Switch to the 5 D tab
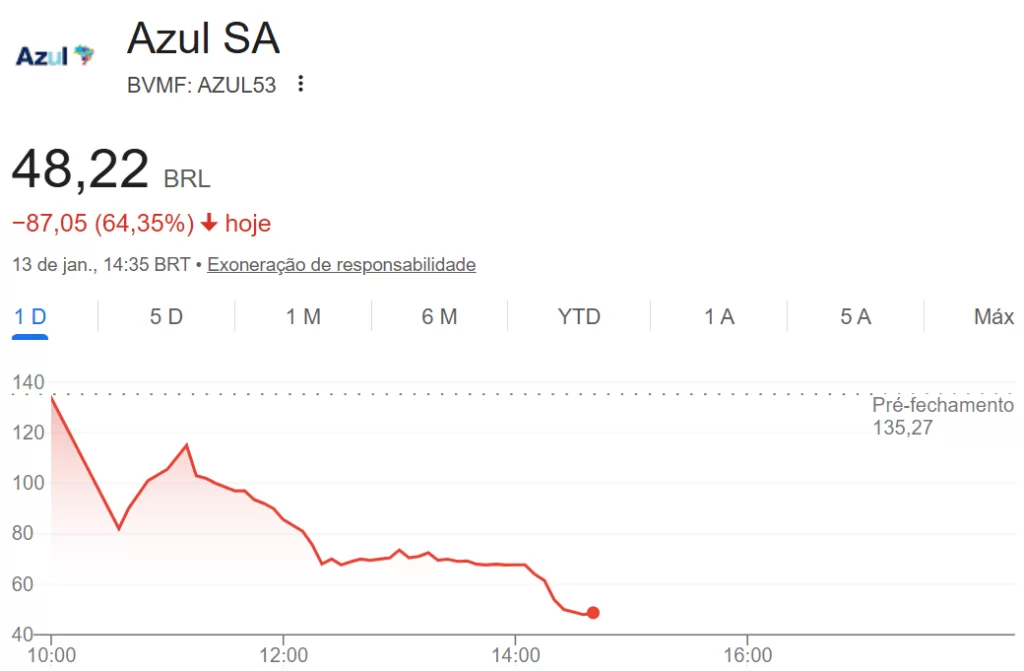This screenshot has width=1024, height=671. tap(166, 317)
